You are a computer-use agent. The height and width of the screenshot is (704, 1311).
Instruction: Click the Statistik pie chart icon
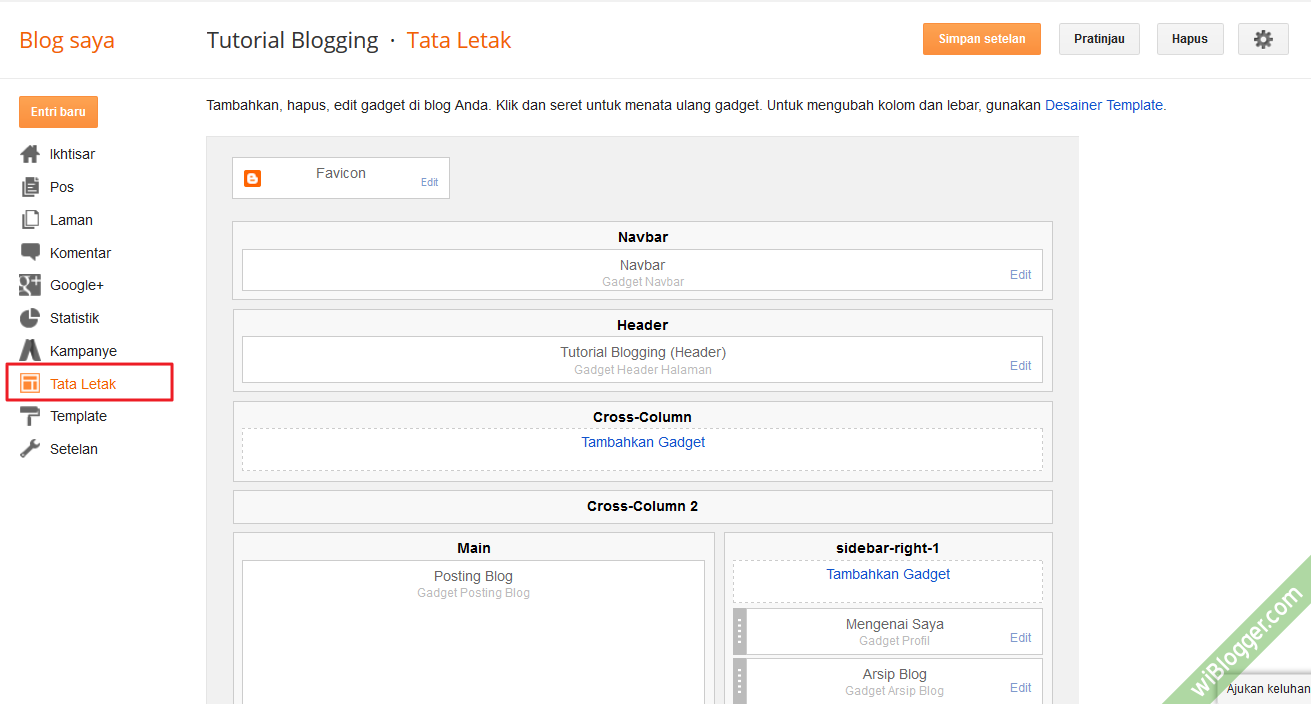point(30,318)
